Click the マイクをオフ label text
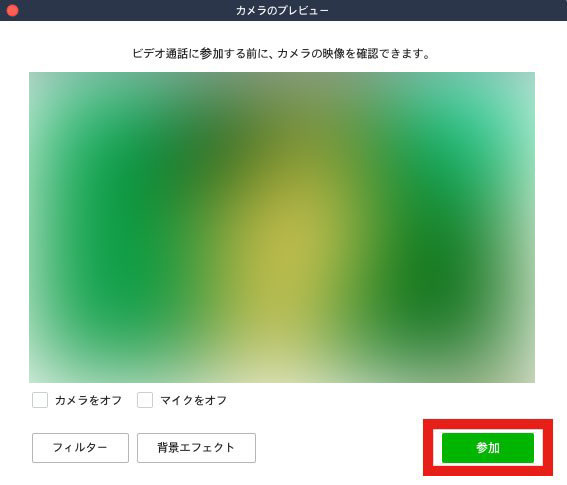Viewport: 567px width, 485px height. 193,400
